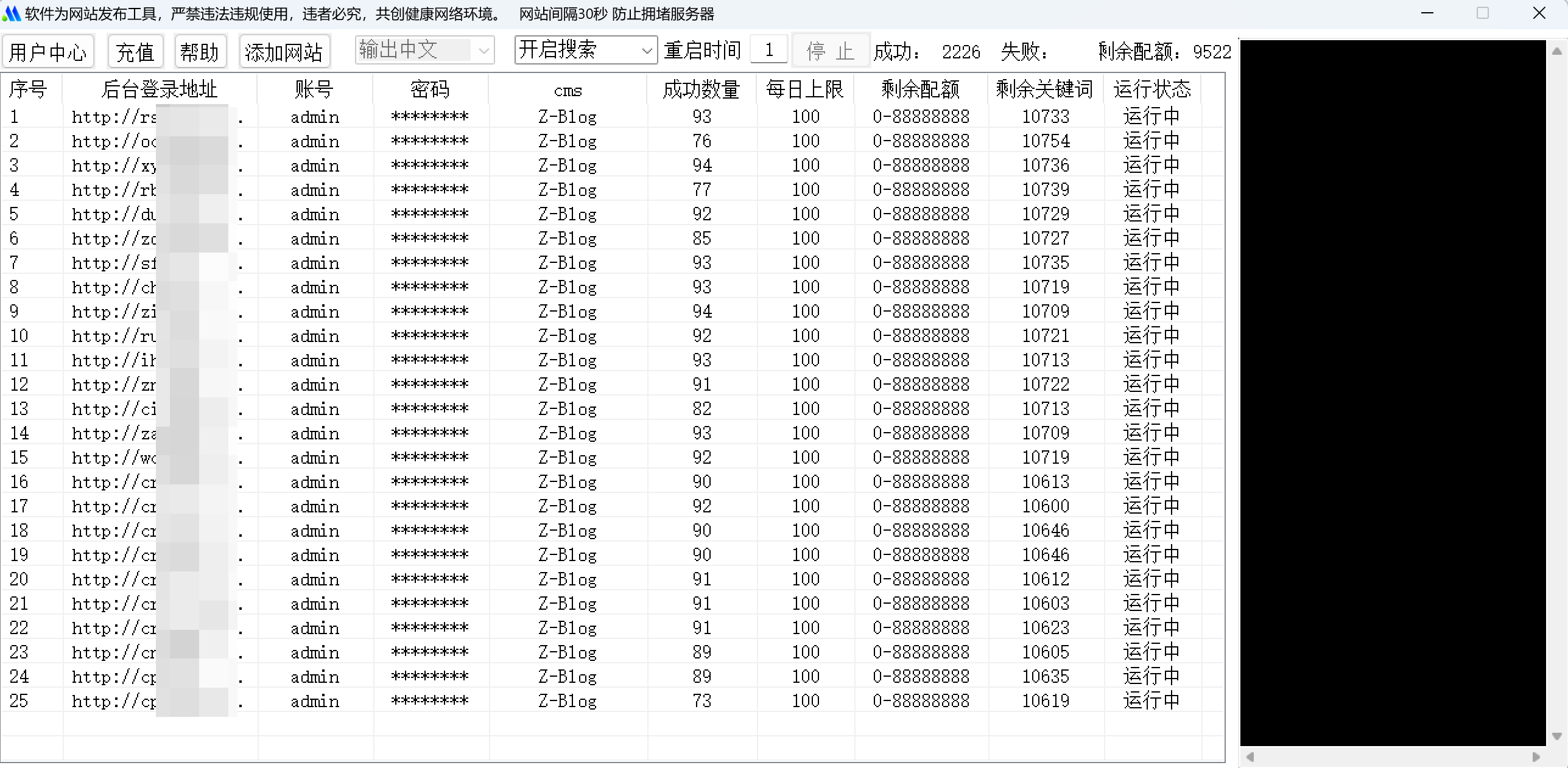This screenshot has width=1568, height=768.
Task: Open the 帮助 help button
Action: tap(200, 52)
